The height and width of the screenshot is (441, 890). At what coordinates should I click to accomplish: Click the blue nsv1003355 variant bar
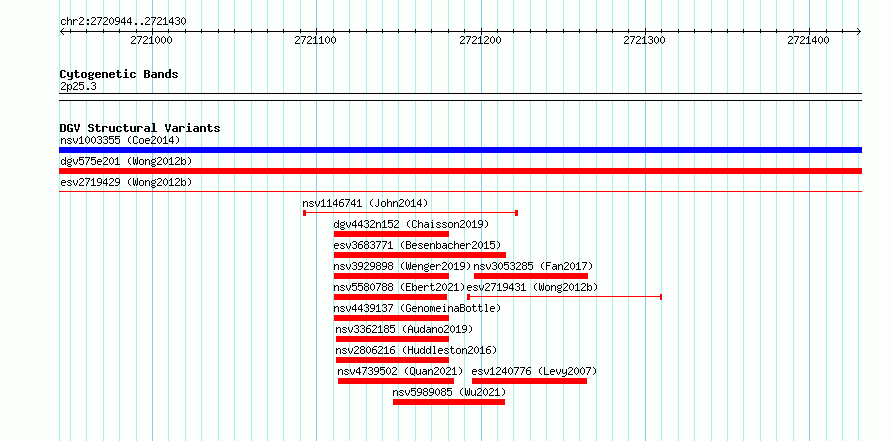coord(460,150)
